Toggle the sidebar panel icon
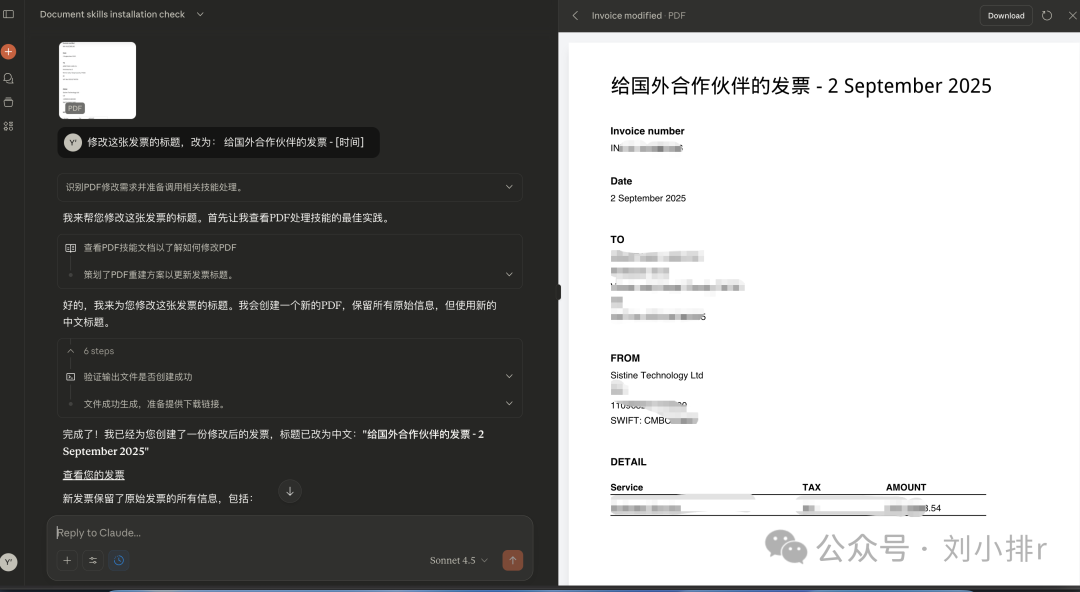The height and width of the screenshot is (592, 1080). (9, 14)
